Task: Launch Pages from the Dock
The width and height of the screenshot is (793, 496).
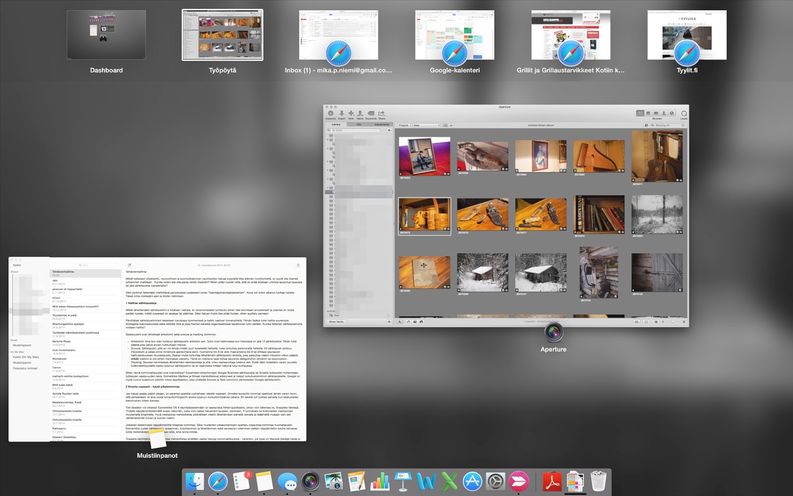Action: (357, 481)
